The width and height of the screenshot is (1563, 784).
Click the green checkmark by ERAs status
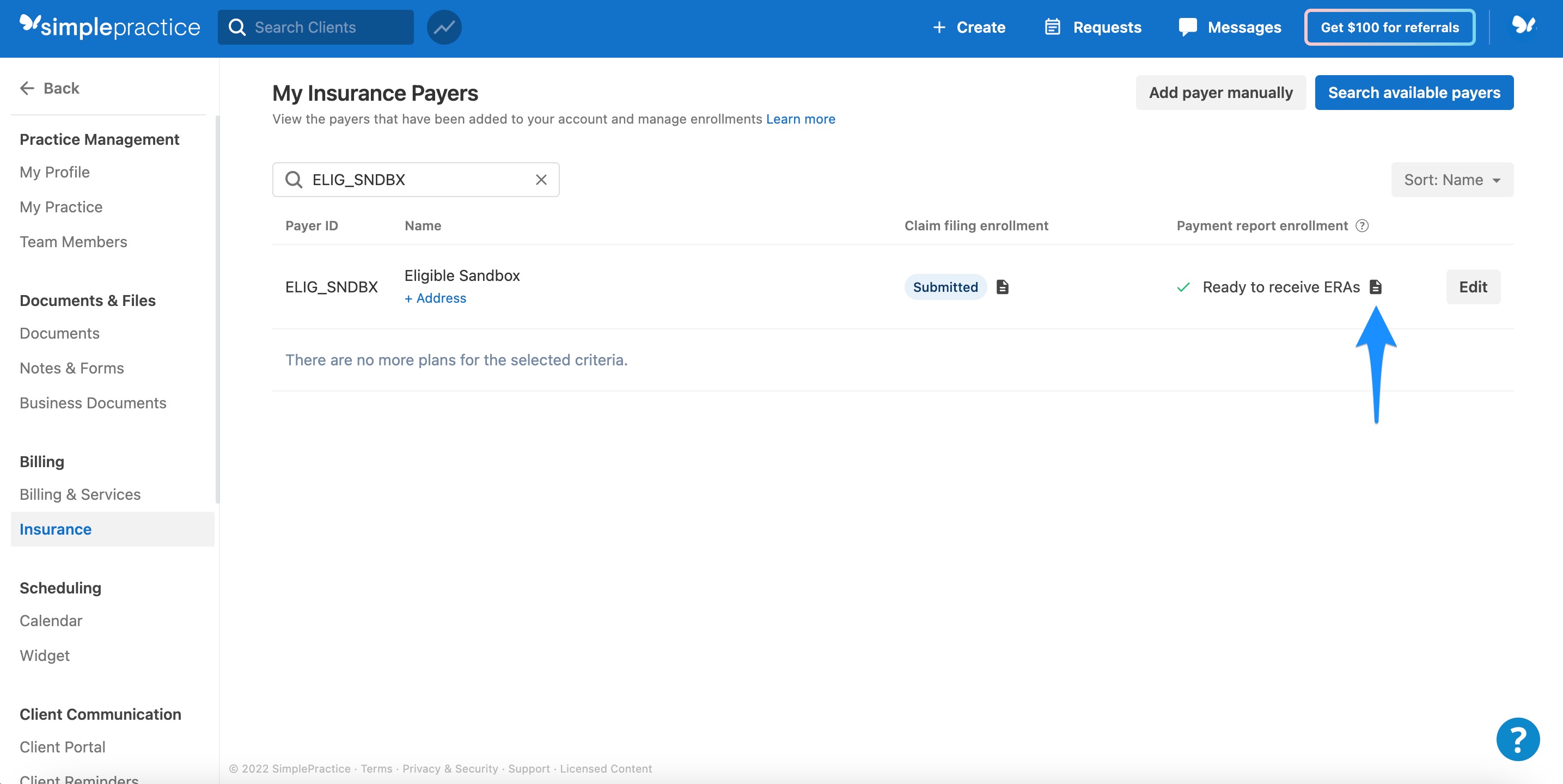coord(1183,287)
